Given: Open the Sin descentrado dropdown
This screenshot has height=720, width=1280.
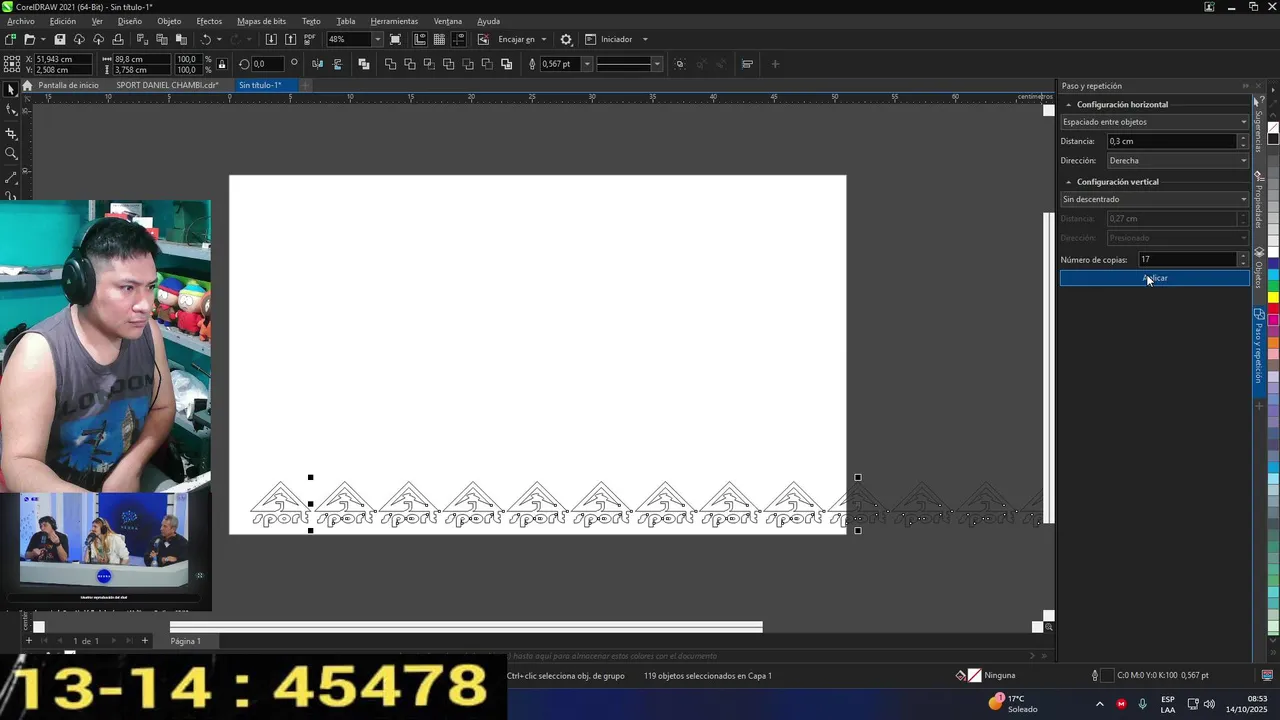Looking at the screenshot, I should tap(1155, 199).
